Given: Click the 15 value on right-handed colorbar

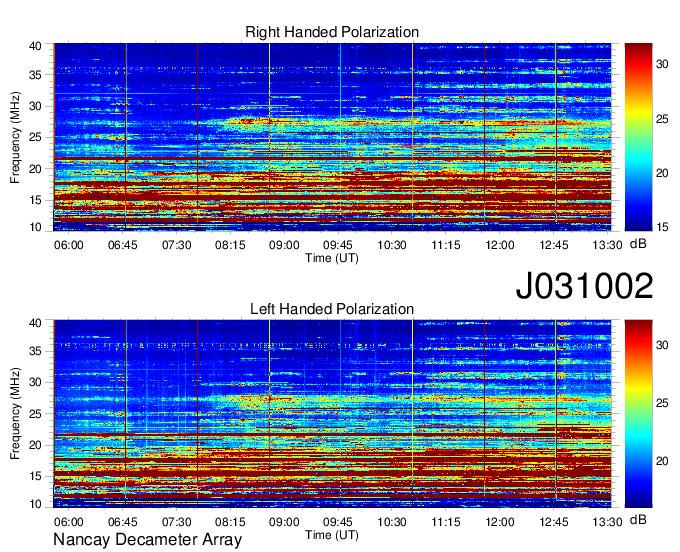Looking at the screenshot, I should tap(662, 226).
